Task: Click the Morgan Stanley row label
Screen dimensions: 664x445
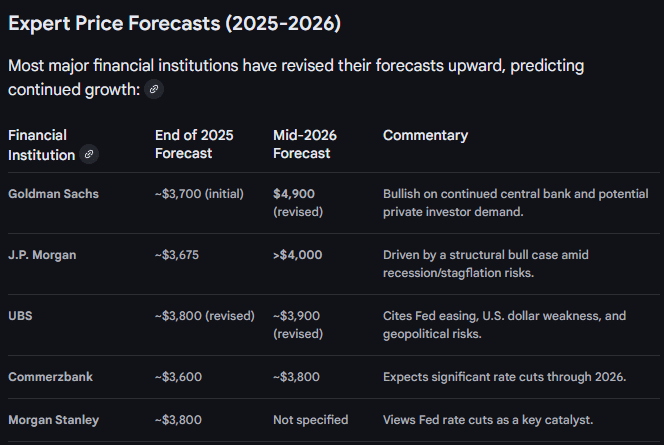Action: (52, 420)
